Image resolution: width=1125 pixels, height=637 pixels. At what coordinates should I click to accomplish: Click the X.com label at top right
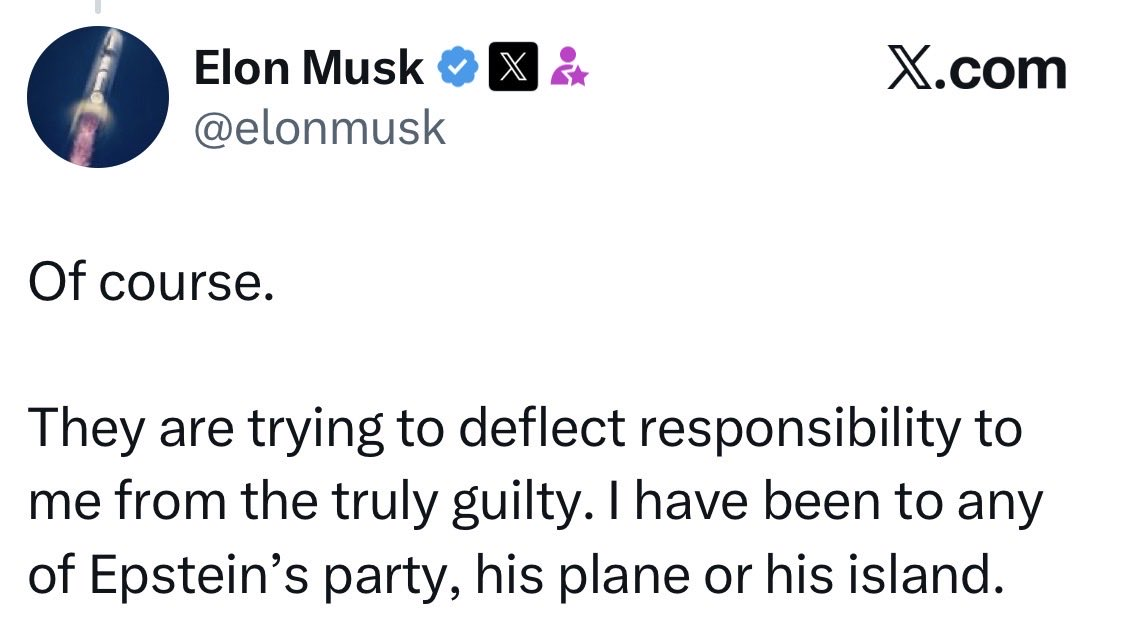pyautogui.click(x=976, y=69)
